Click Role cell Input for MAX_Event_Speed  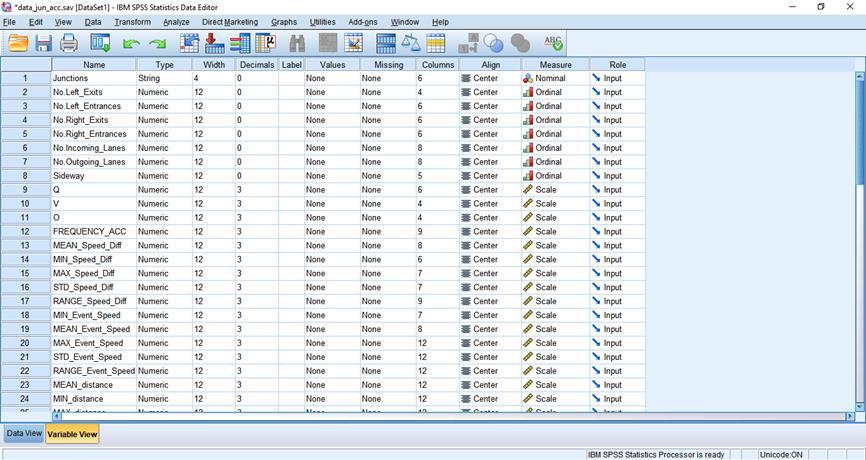pyautogui.click(x=617, y=343)
